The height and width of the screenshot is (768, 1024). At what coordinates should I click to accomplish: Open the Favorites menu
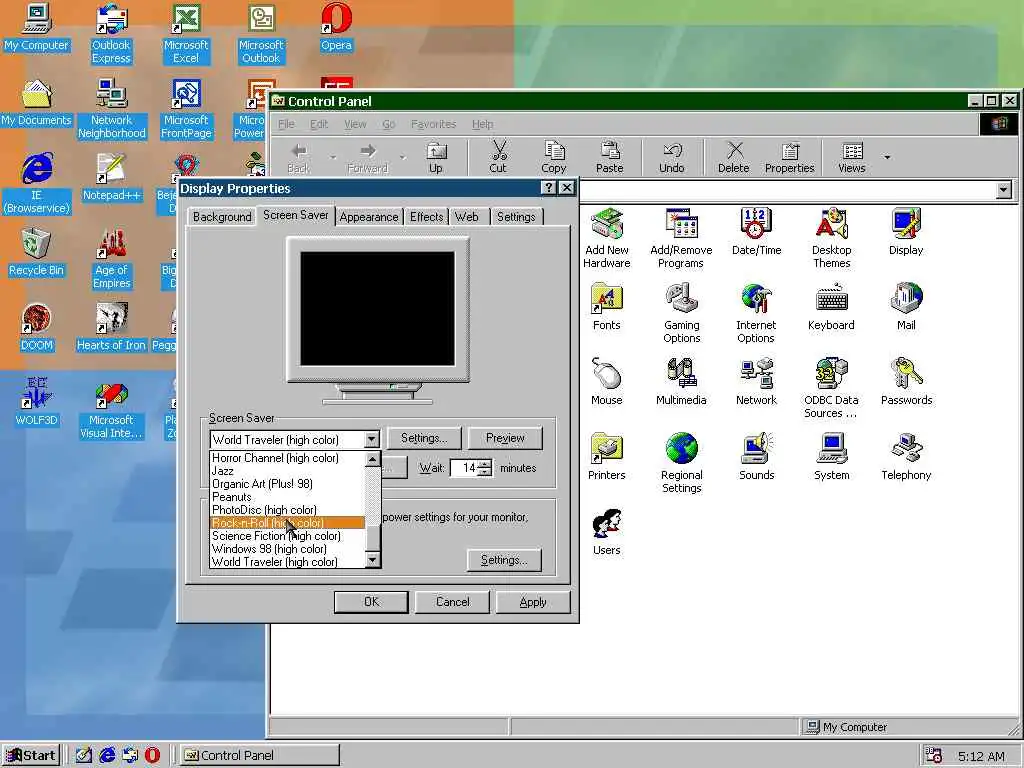coord(434,124)
